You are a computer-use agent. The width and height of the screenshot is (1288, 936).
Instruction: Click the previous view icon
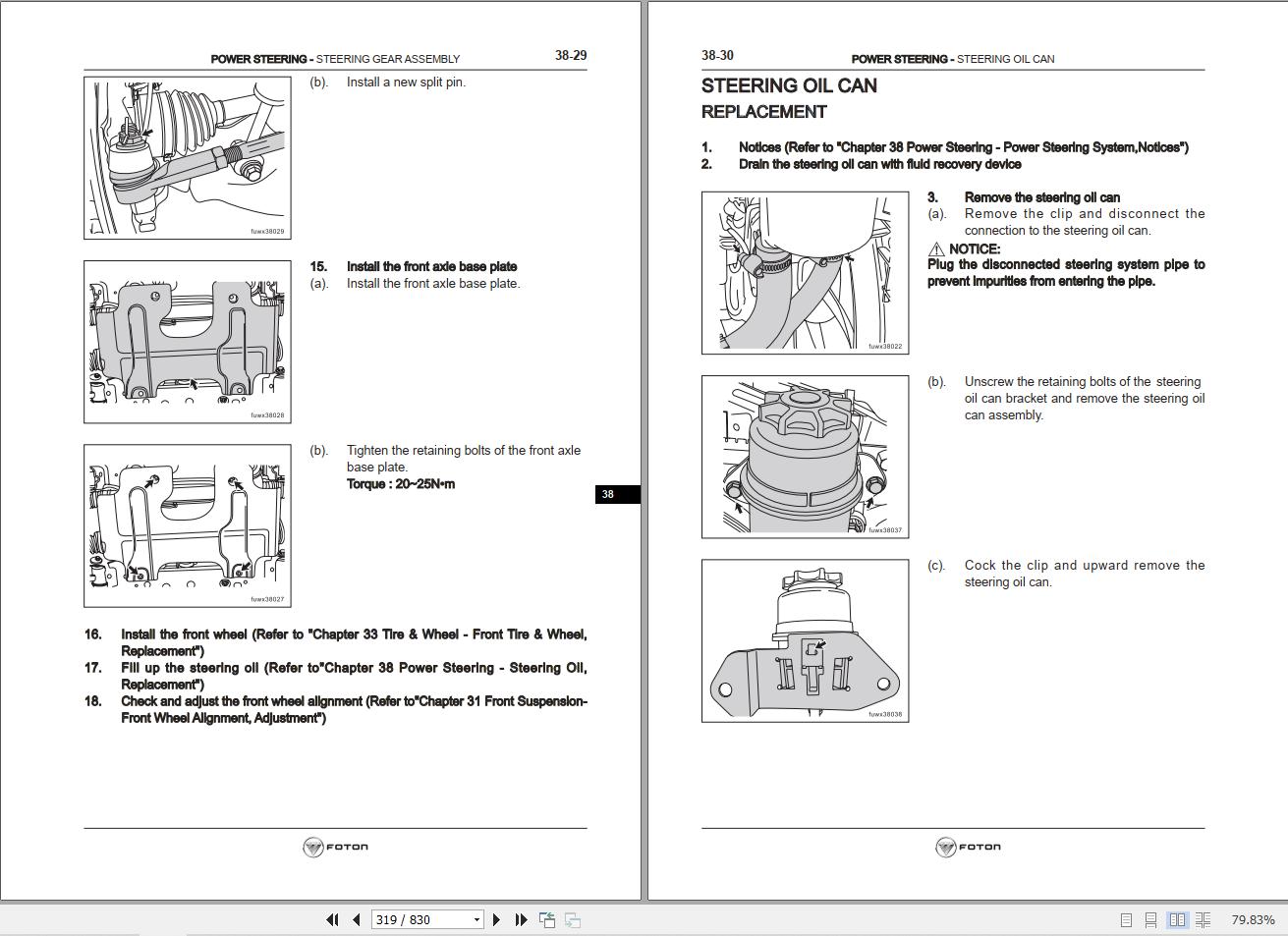pyautogui.click(x=546, y=919)
